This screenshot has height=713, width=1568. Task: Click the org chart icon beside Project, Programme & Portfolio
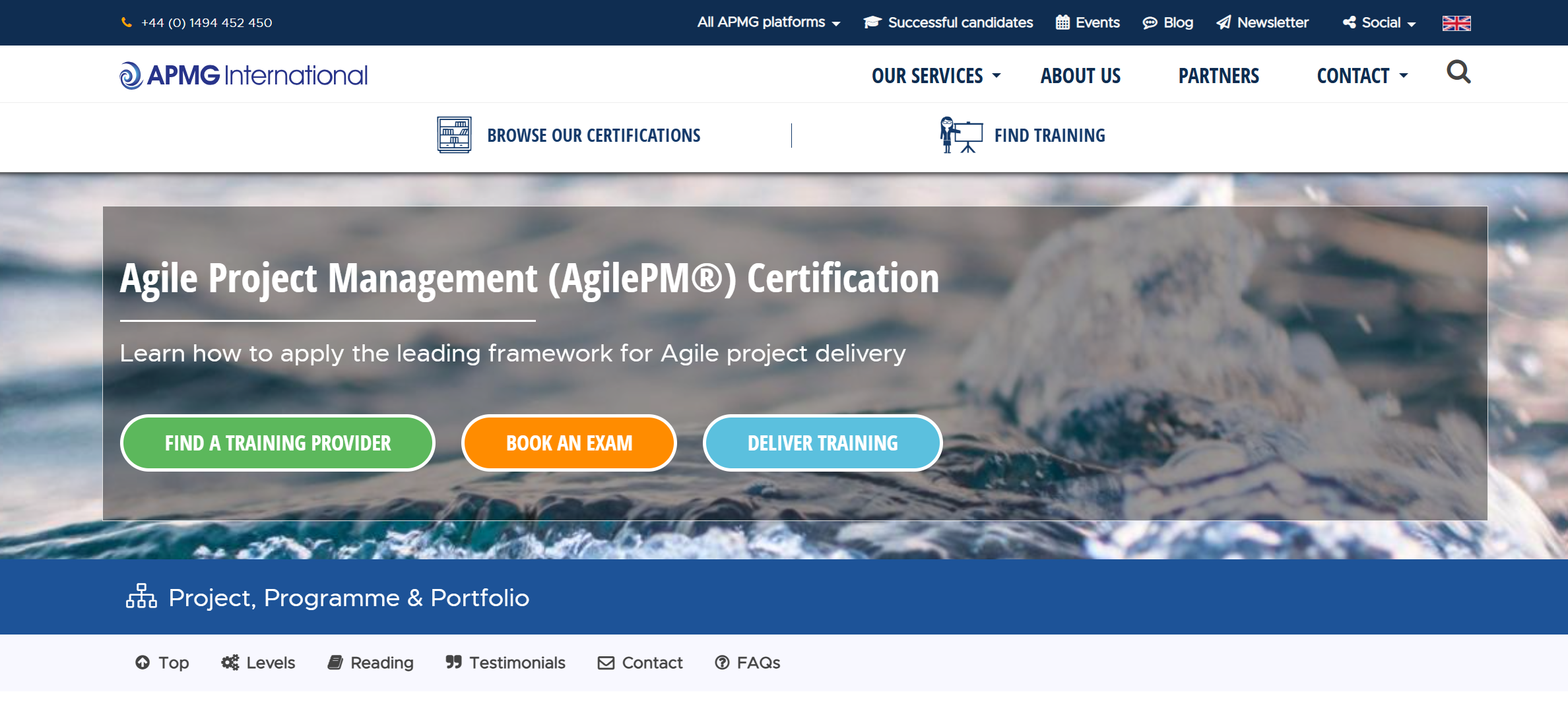pyautogui.click(x=141, y=596)
